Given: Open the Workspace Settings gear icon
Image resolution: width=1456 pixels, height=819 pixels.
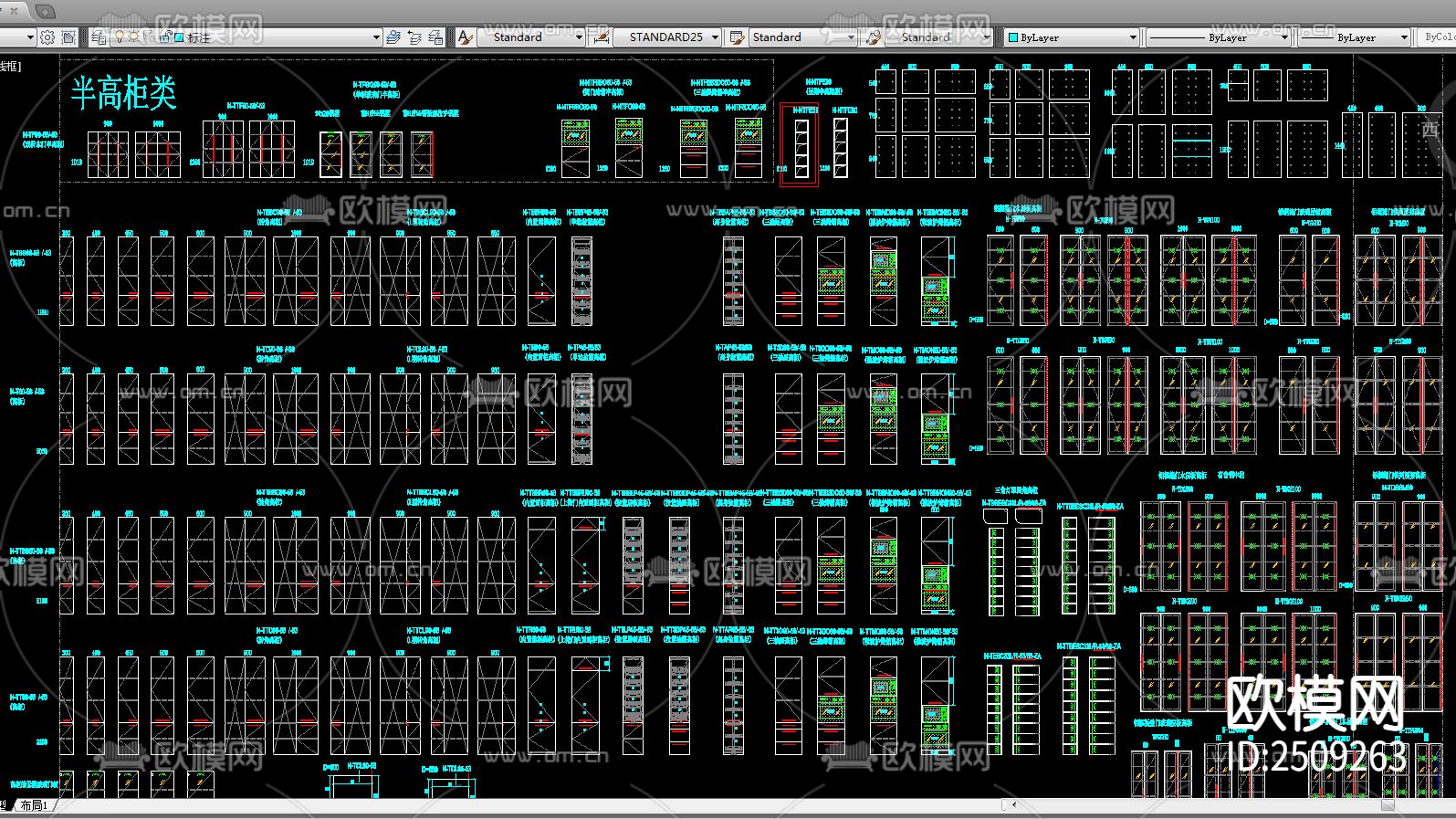Looking at the screenshot, I should [x=47, y=37].
